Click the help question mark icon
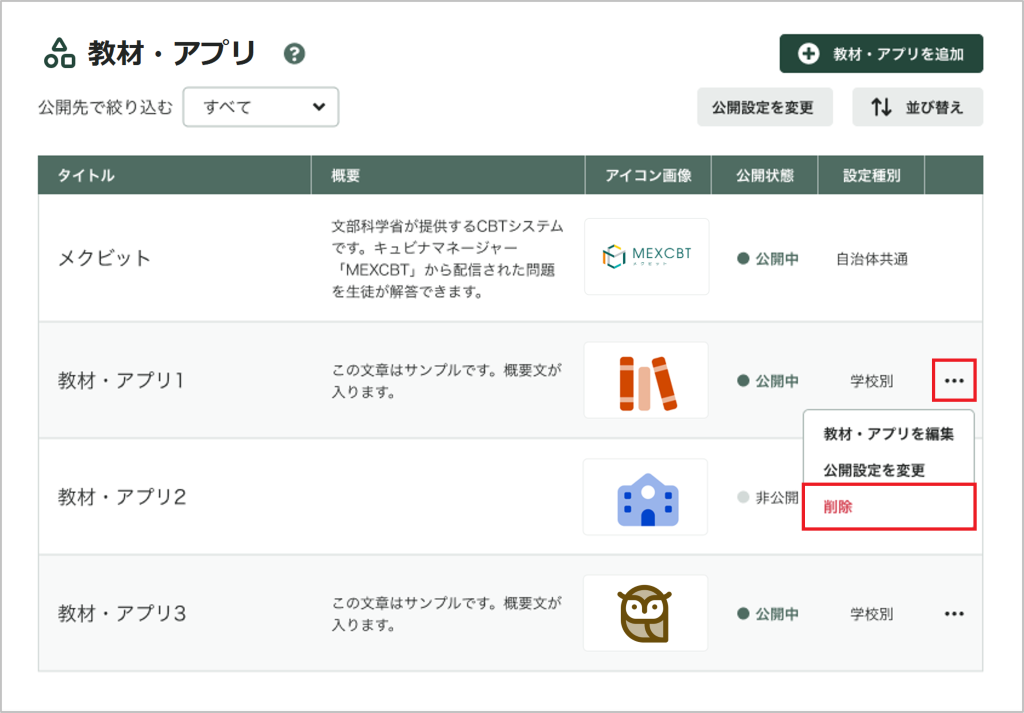Screen dimensions: 1024x713 pyautogui.click(x=295, y=54)
